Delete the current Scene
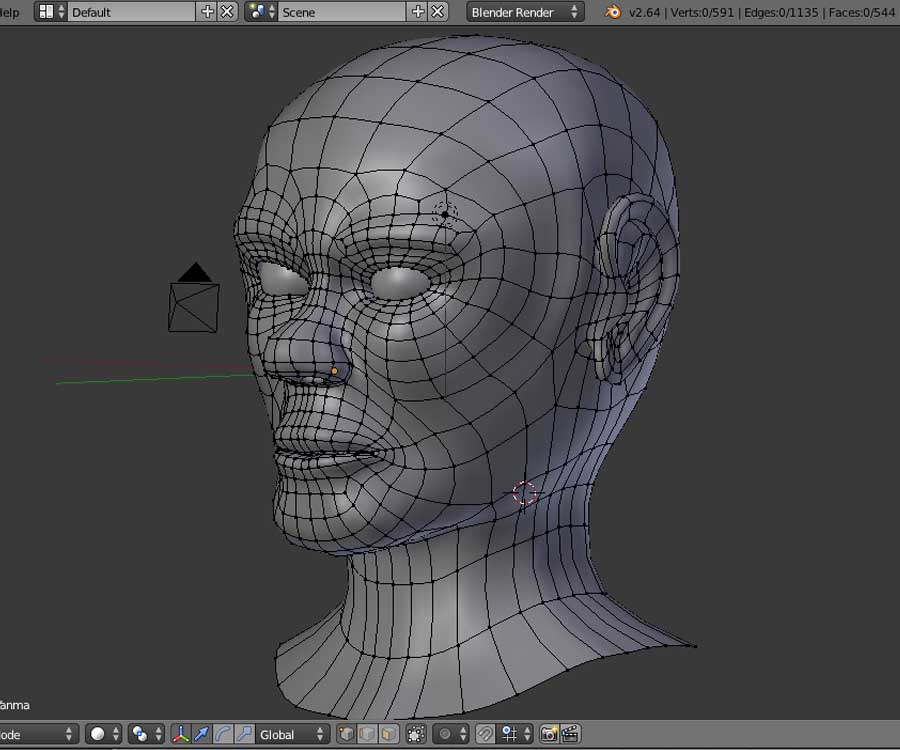 point(438,12)
